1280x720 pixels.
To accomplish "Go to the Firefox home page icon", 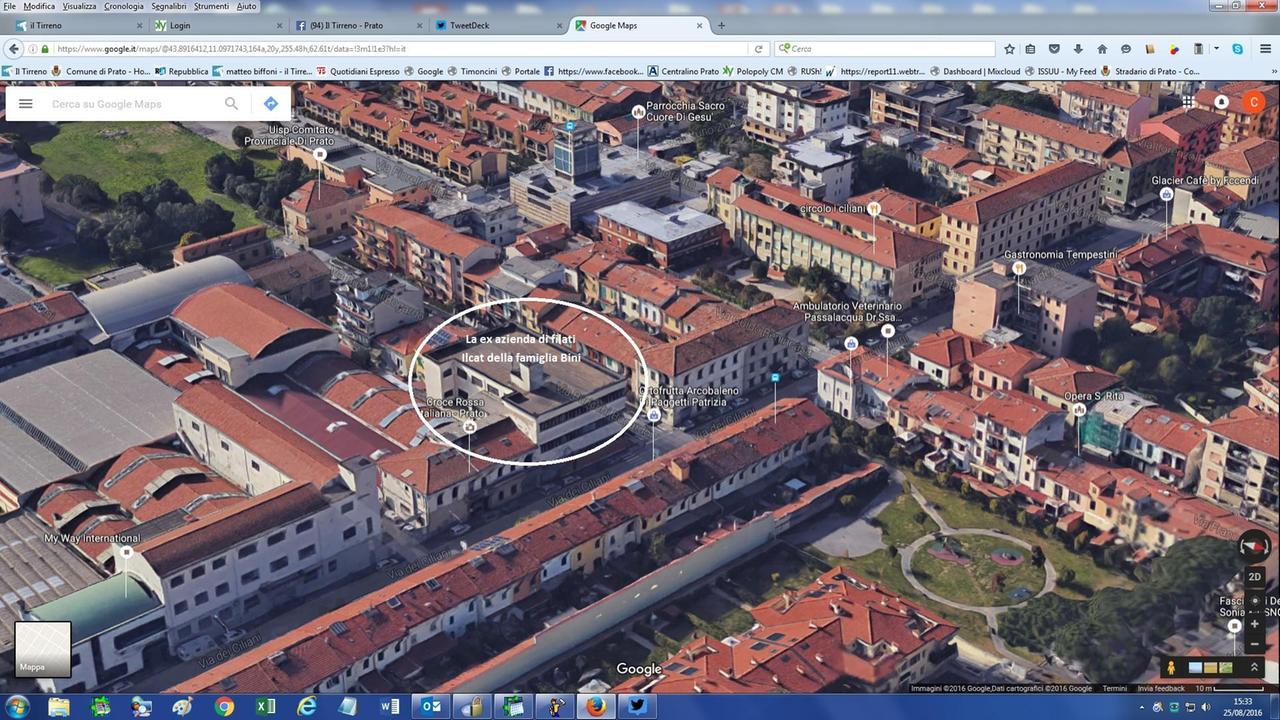I will pyautogui.click(x=1102, y=48).
